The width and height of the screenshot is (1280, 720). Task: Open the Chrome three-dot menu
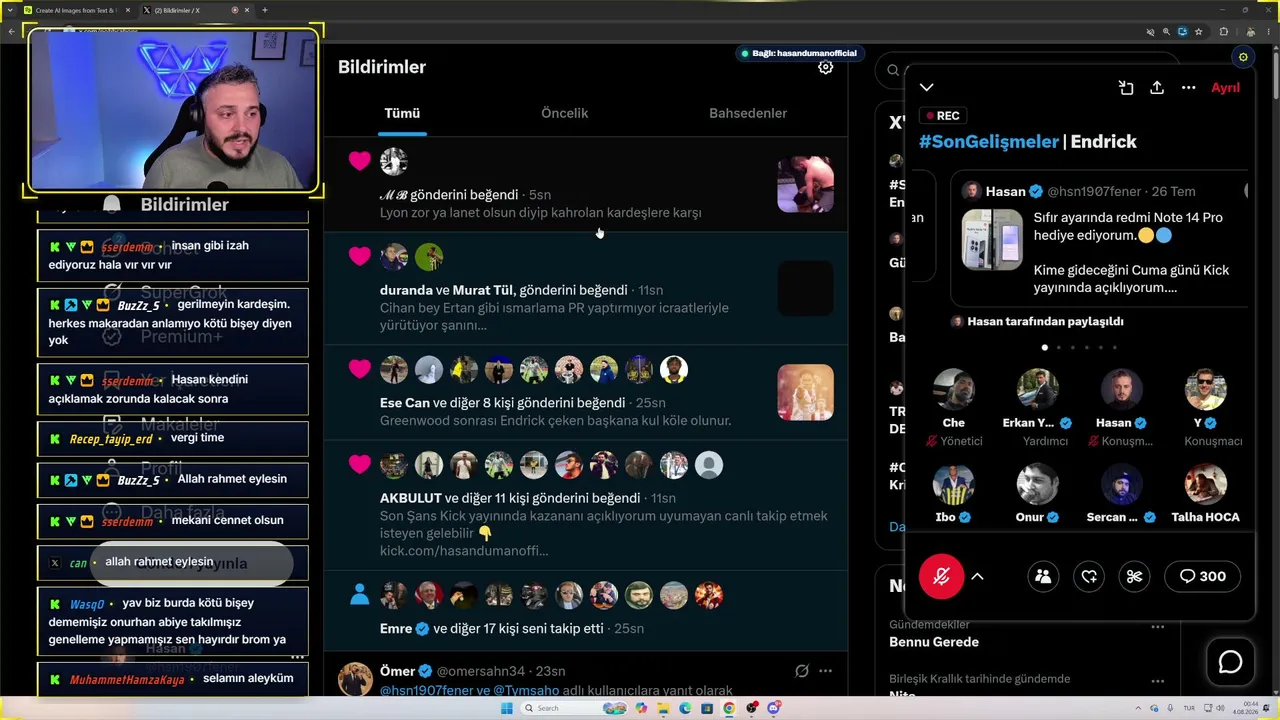tap(1268, 32)
